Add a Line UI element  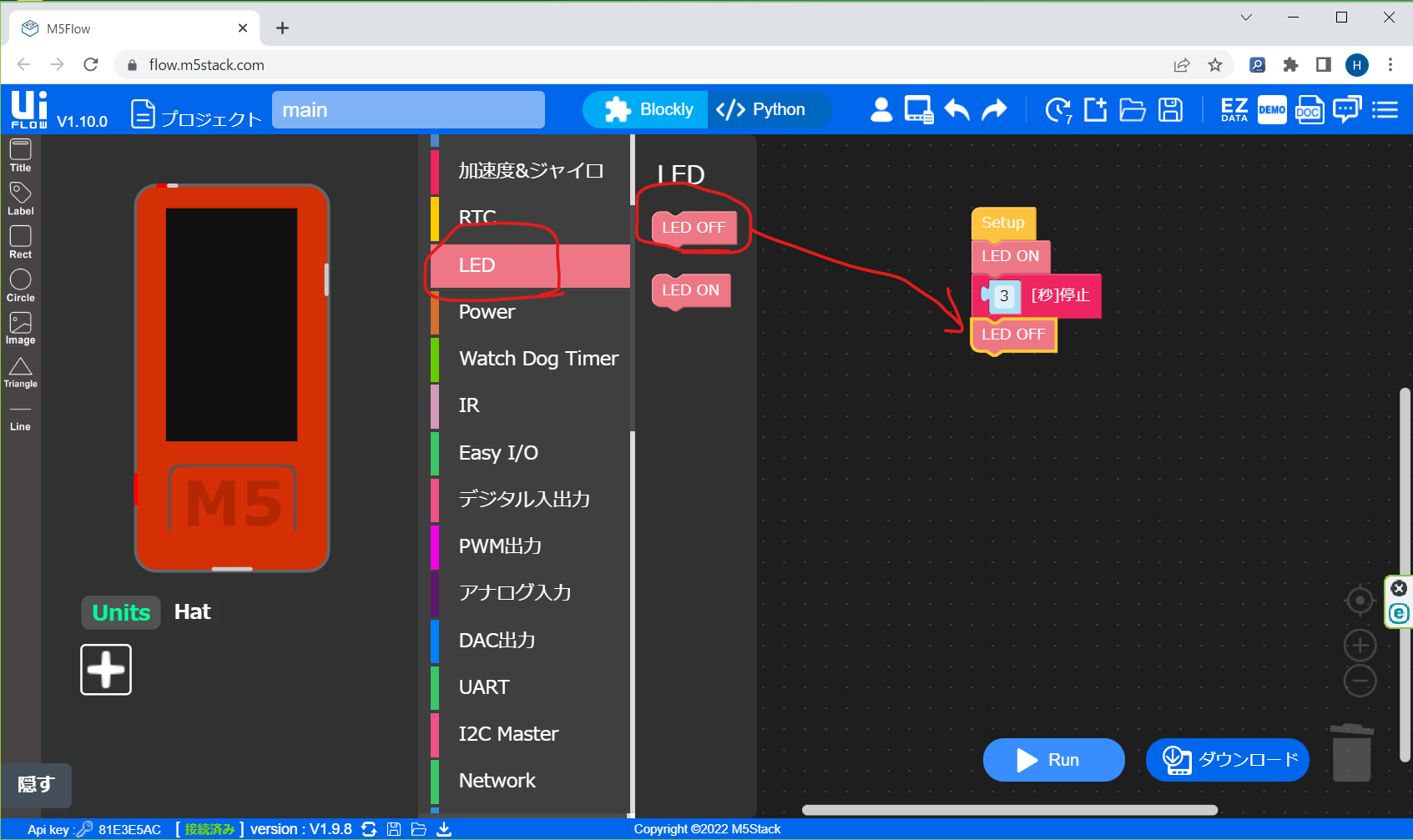coord(20,417)
